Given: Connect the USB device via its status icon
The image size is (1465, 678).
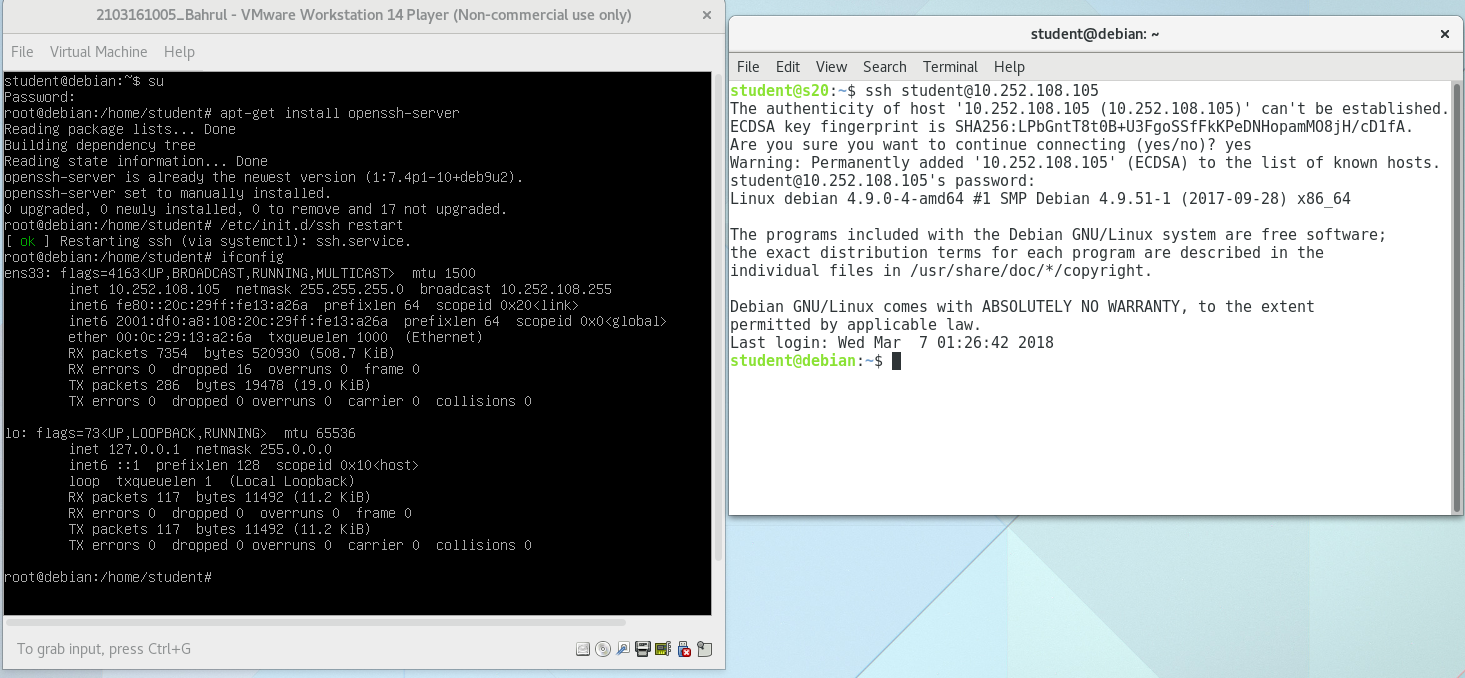Looking at the screenshot, I should [684, 648].
